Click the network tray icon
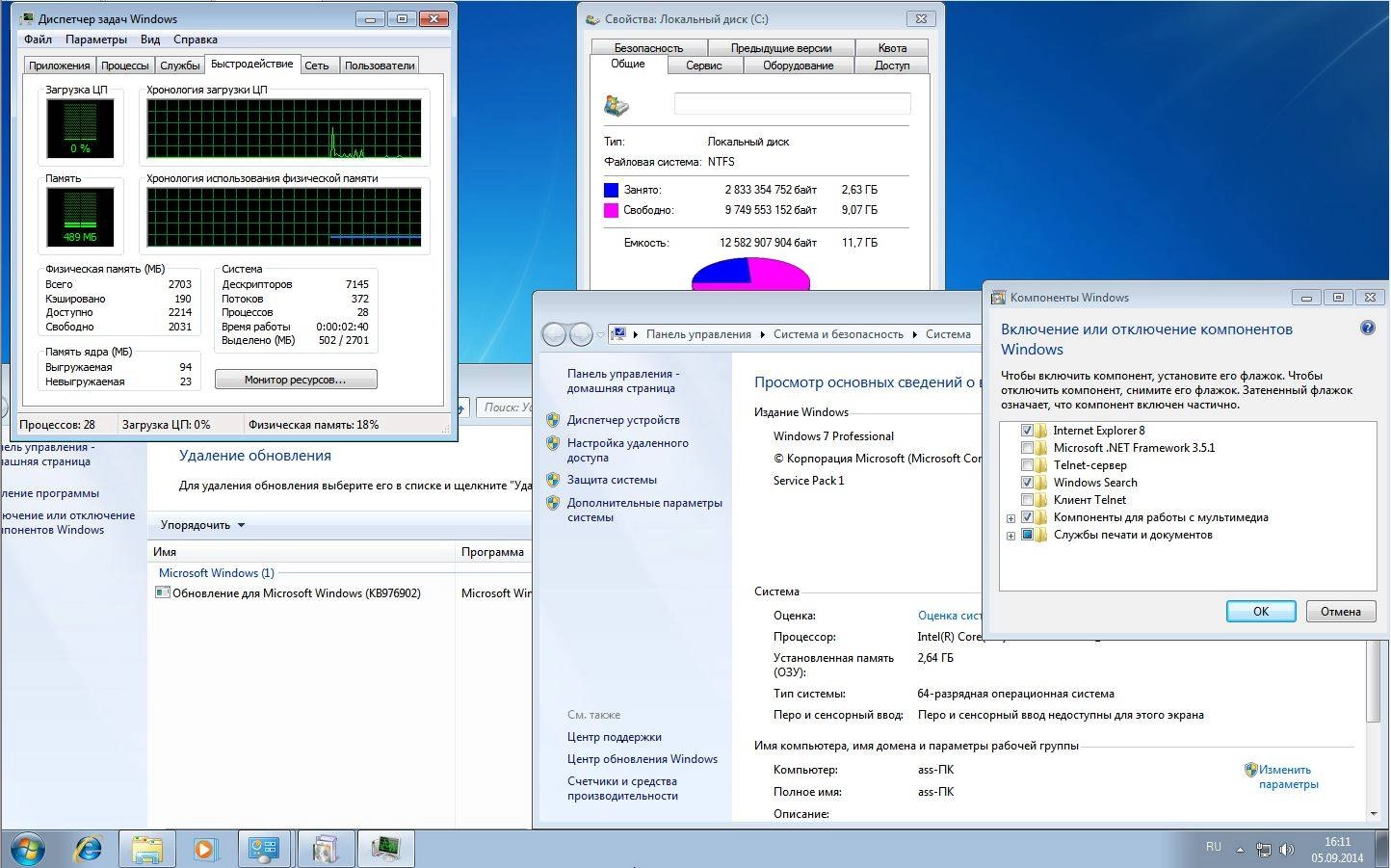 [x=1263, y=850]
